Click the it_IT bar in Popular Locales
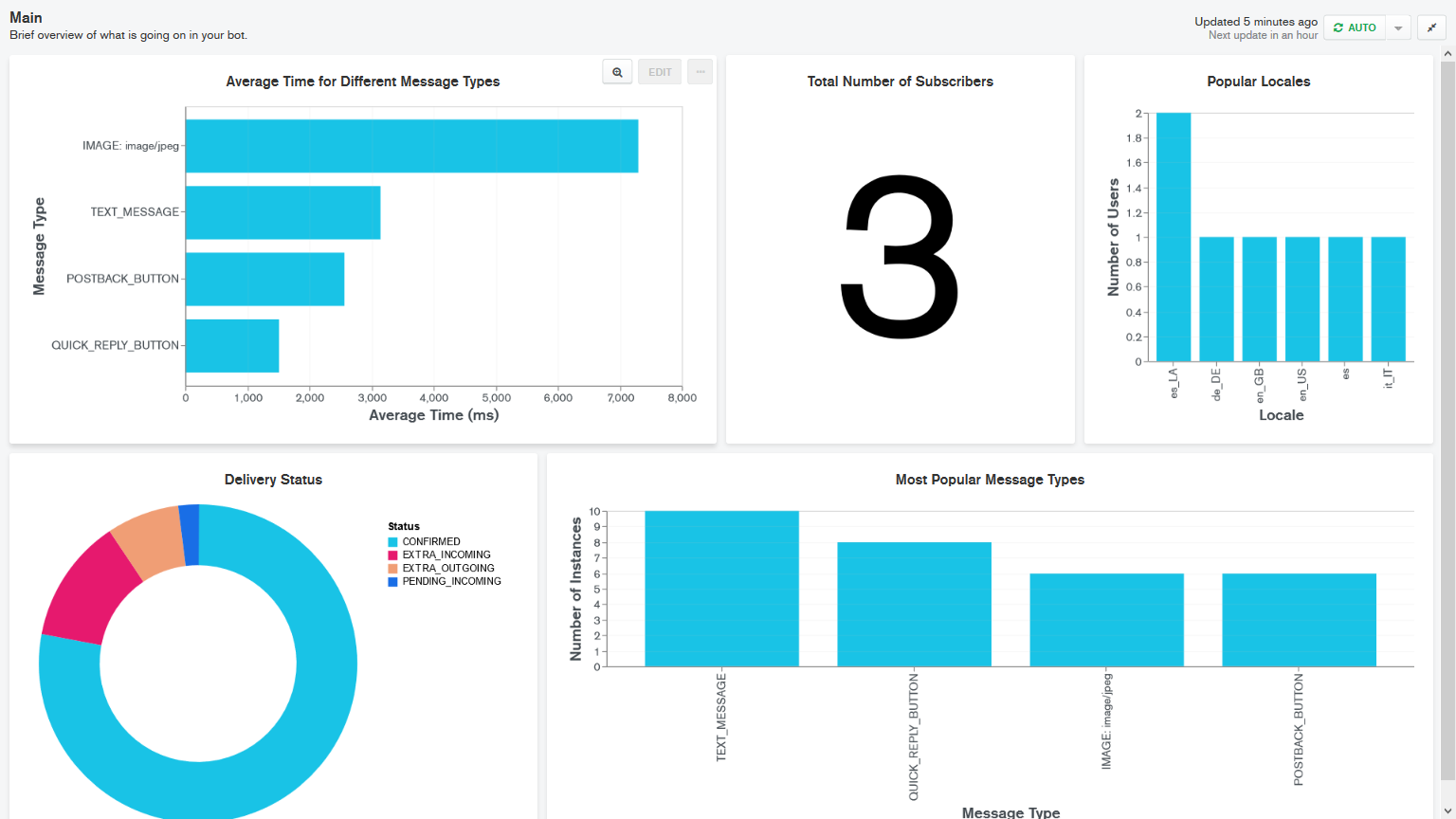The image size is (1456, 819). tap(1389, 300)
